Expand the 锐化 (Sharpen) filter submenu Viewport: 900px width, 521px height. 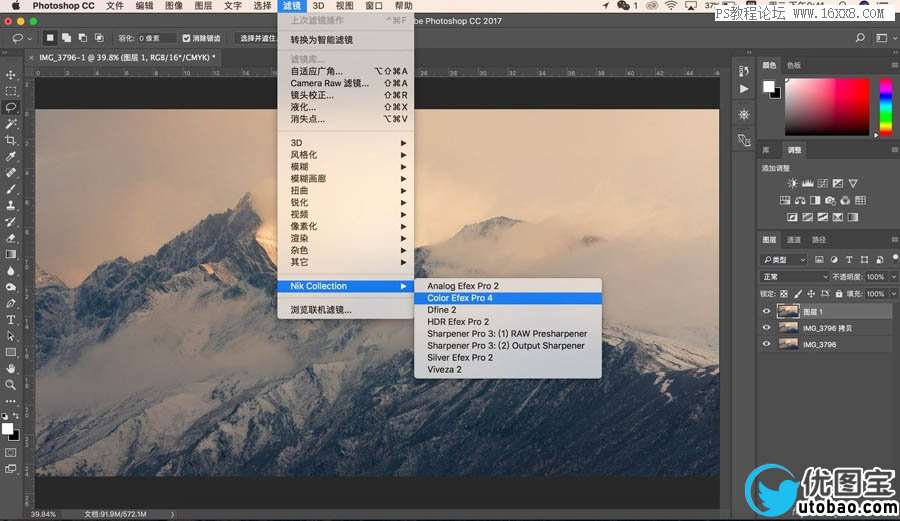345,203
